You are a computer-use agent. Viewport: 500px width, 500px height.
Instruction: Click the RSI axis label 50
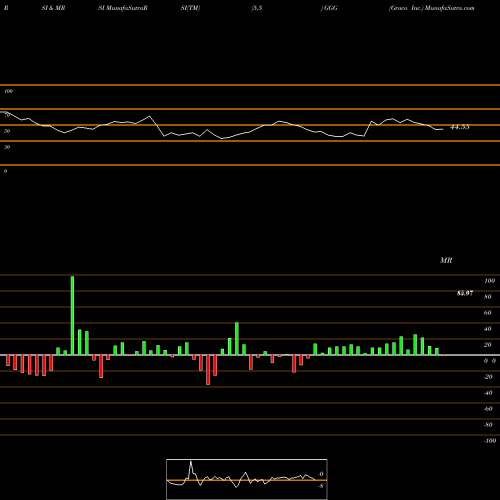(x=7, y=131)
